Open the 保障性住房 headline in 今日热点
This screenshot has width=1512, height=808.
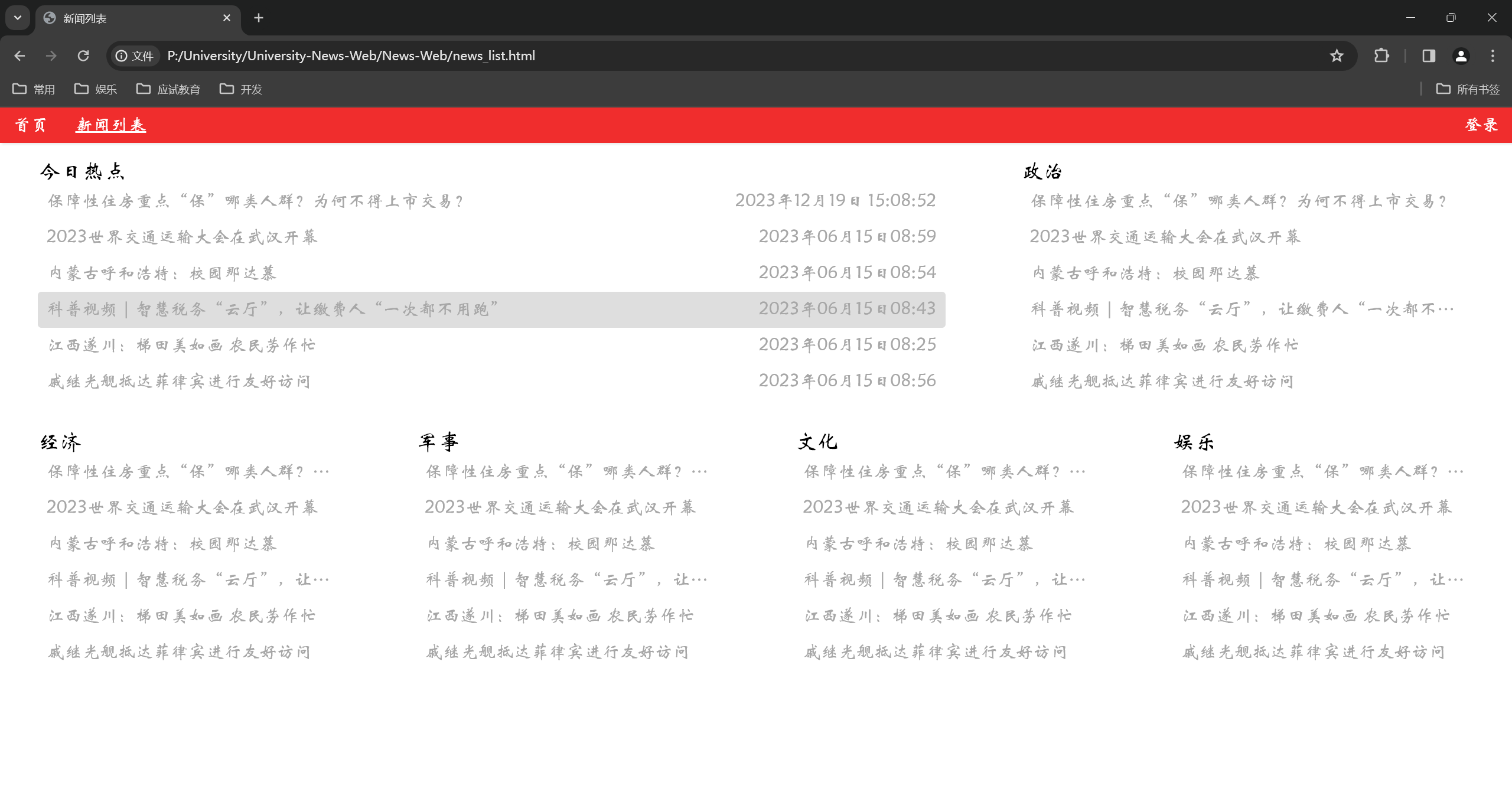(x=256, y=201)
